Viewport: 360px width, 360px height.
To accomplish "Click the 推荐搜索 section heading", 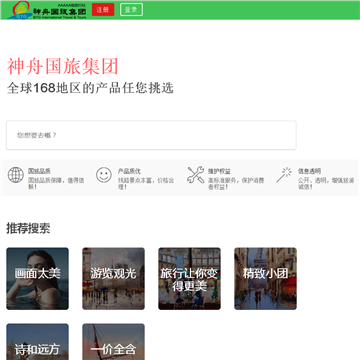I will click(x=28, y=229).
